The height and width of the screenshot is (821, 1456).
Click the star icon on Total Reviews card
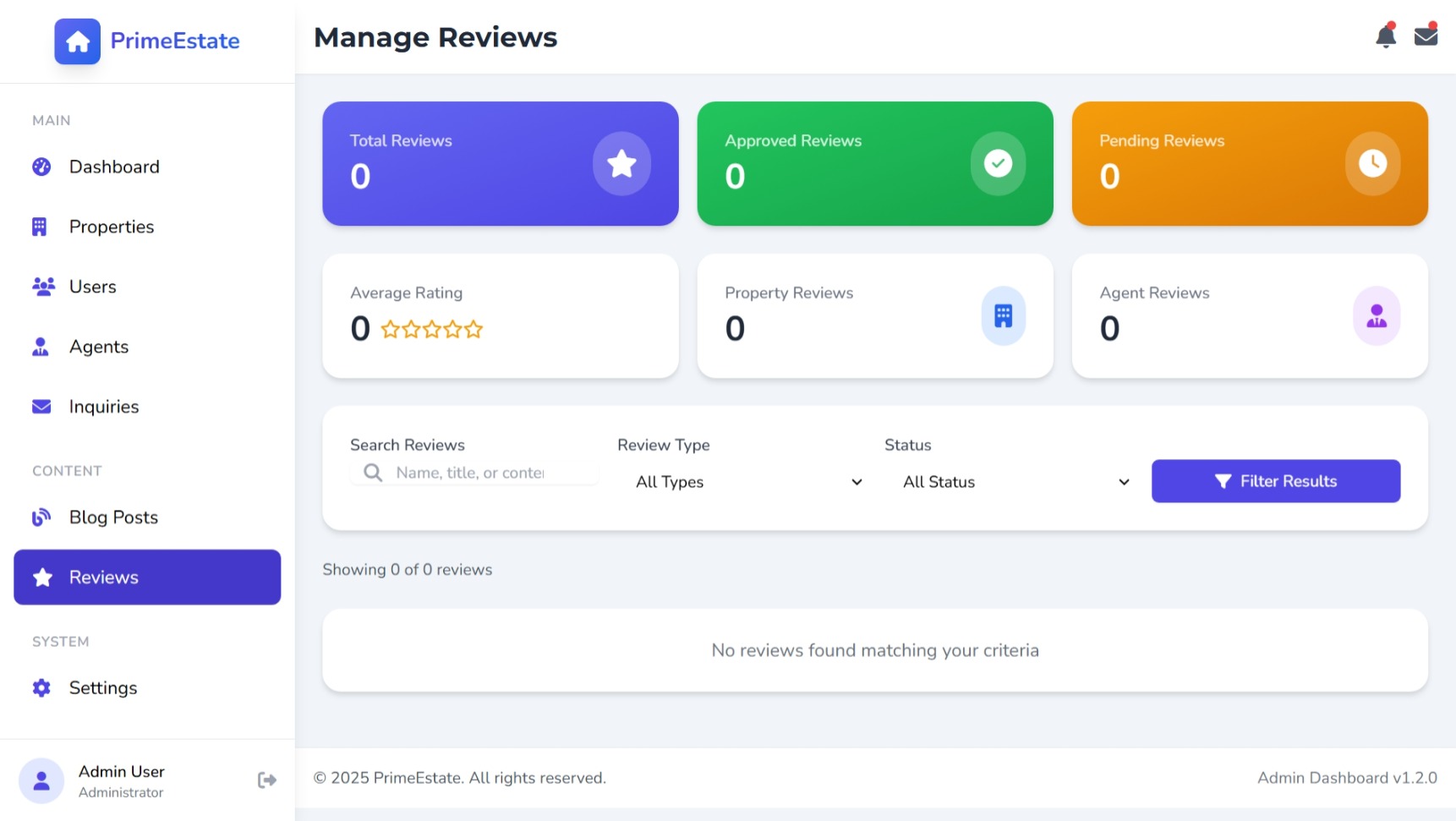pos(621,163)
